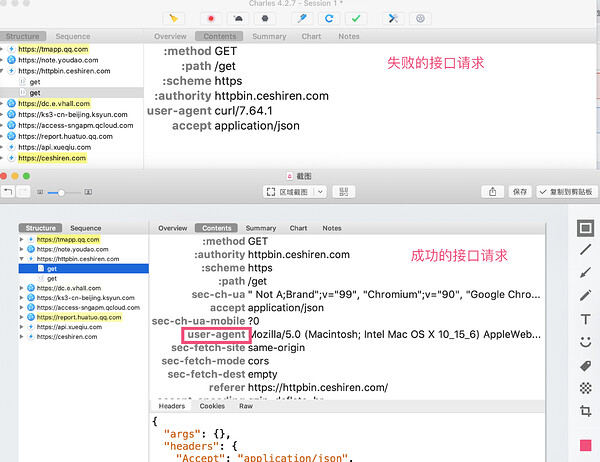Open the Summary tab in the top Charles window

(269, 36)
